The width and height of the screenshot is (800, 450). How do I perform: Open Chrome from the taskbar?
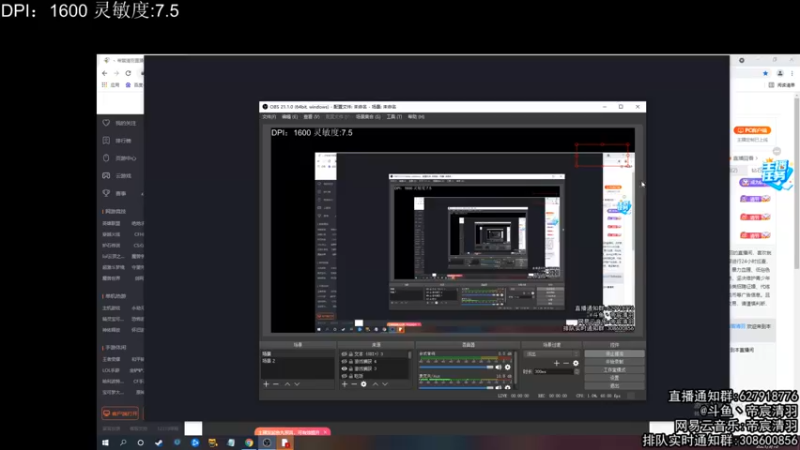pyautogui.click(x=248, y=443)
